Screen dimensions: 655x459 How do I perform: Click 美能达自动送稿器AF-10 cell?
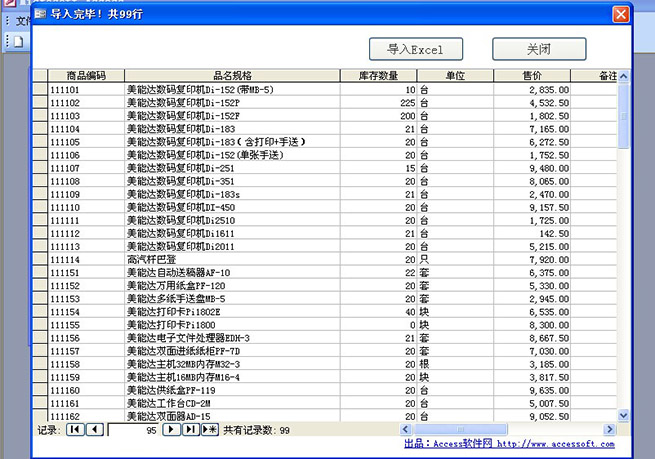(232, 273)
